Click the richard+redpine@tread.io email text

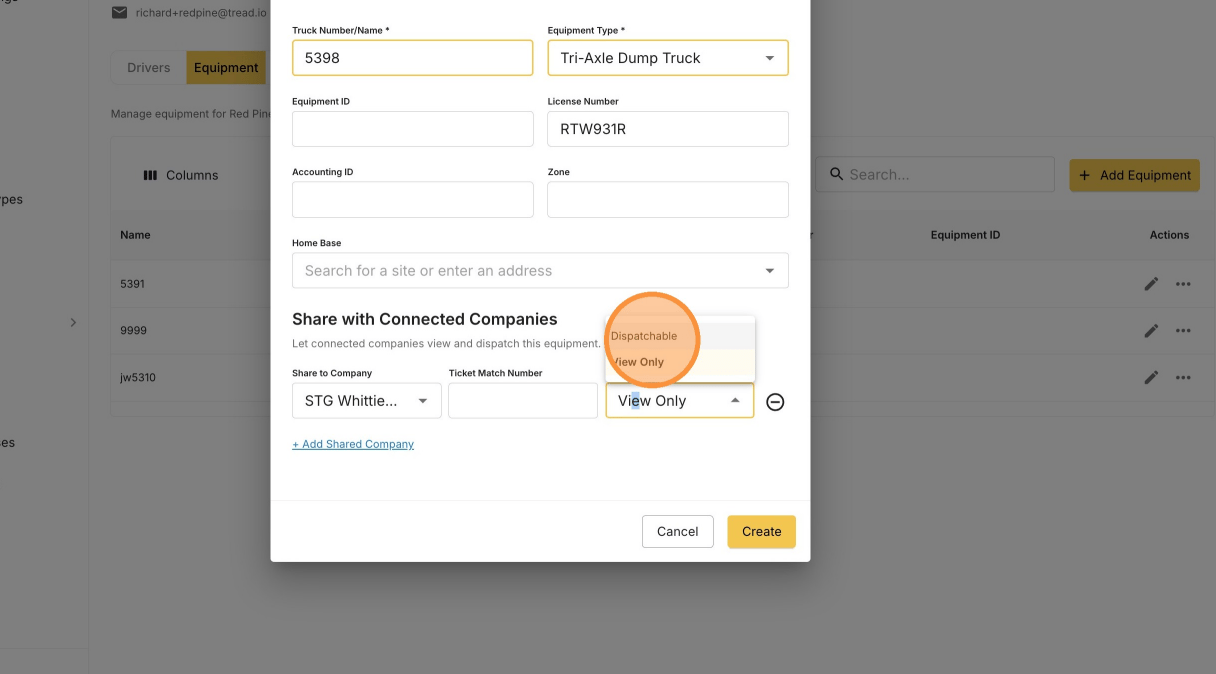pyautogui.click(x=202, y=13)
